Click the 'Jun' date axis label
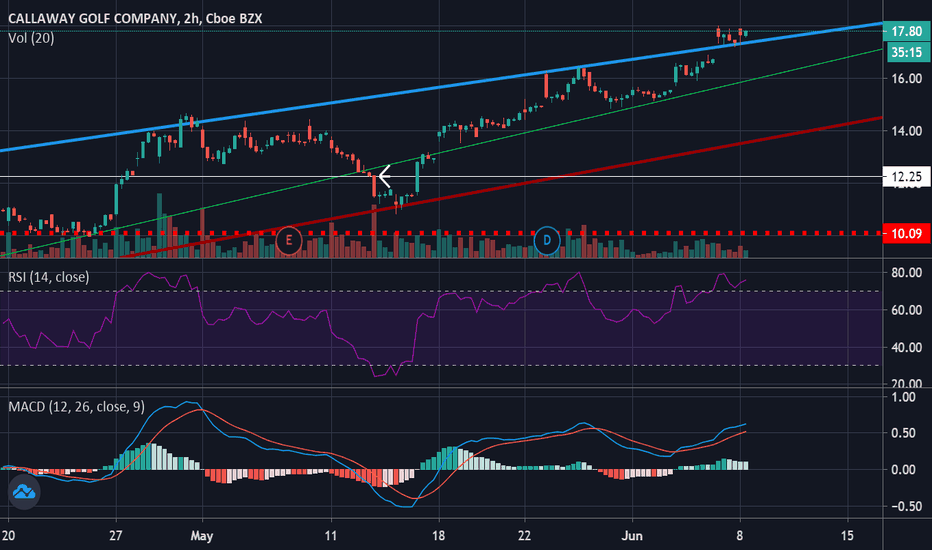The image size is (932, 550). [x=632, y=536]
